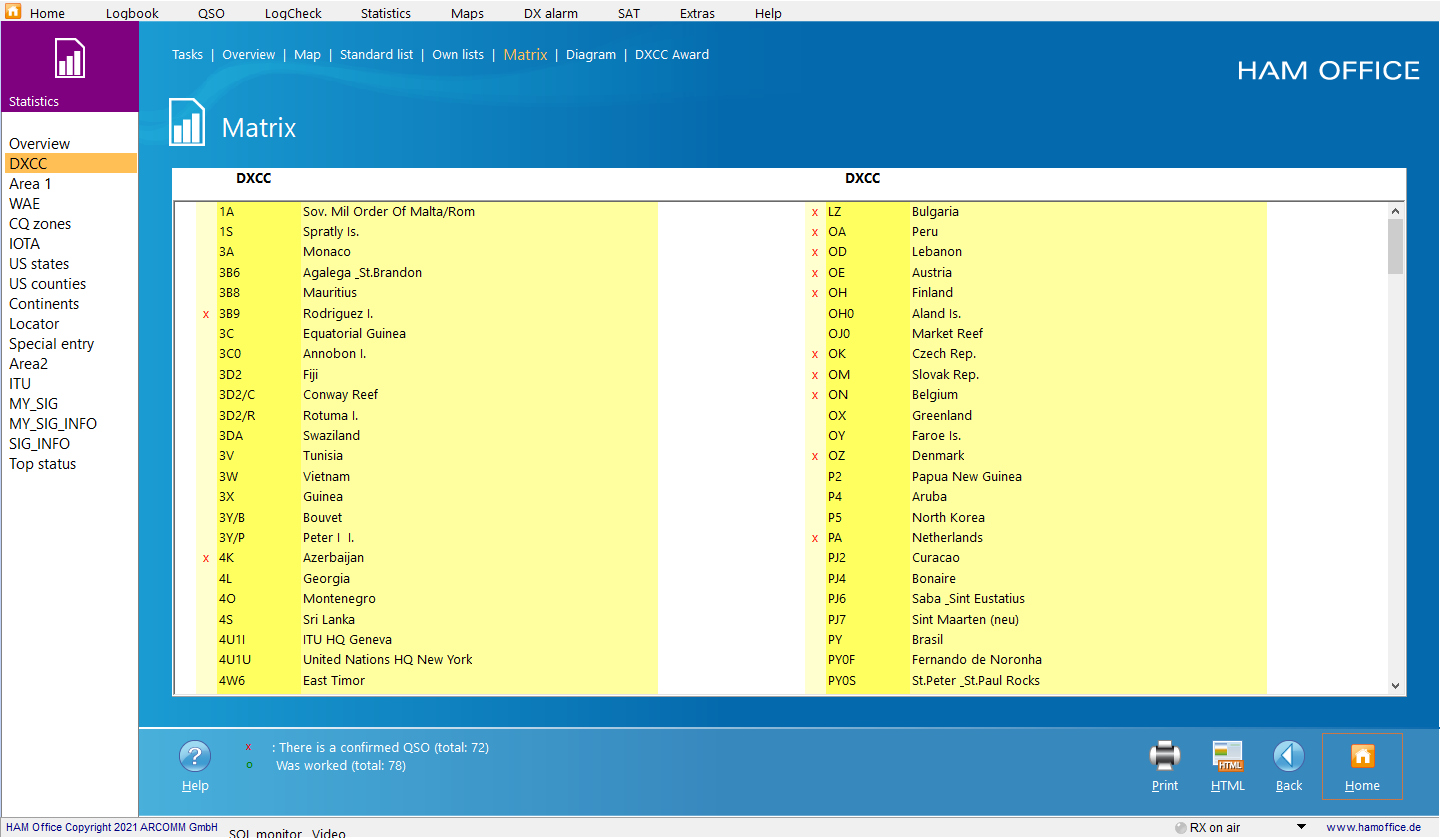Viewport: 1440px width, 838px height.
Task: Select MY_SIG_INFO in the sidebar
Action: pos(53,424)
